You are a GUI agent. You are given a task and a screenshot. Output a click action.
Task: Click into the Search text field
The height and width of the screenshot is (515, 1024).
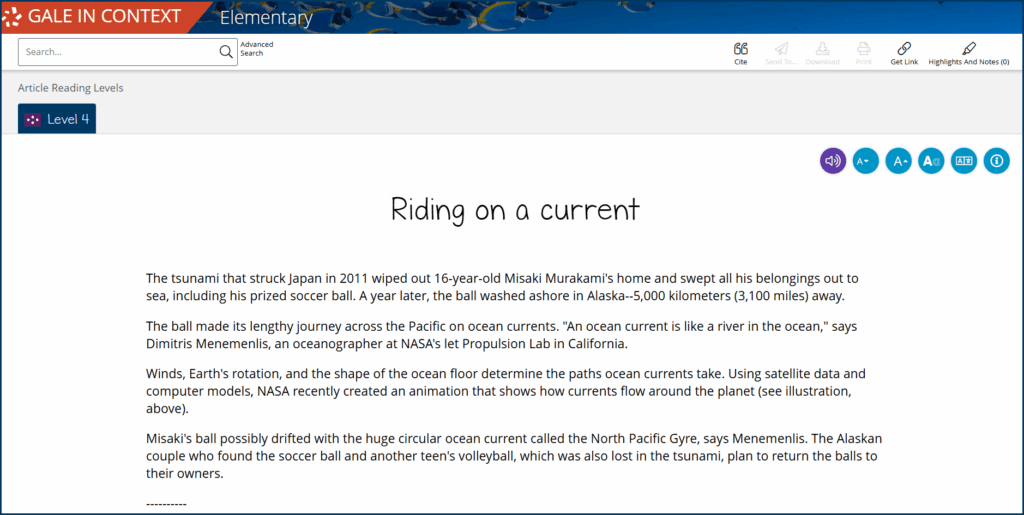[118, 52]
